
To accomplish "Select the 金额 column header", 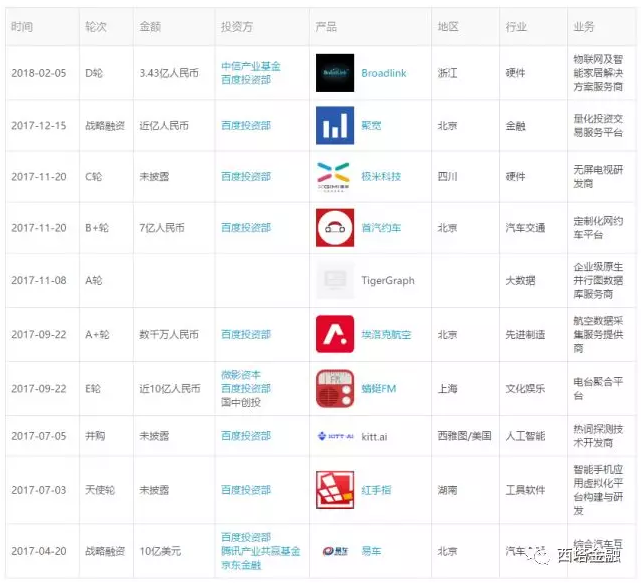I will [150, 27].
